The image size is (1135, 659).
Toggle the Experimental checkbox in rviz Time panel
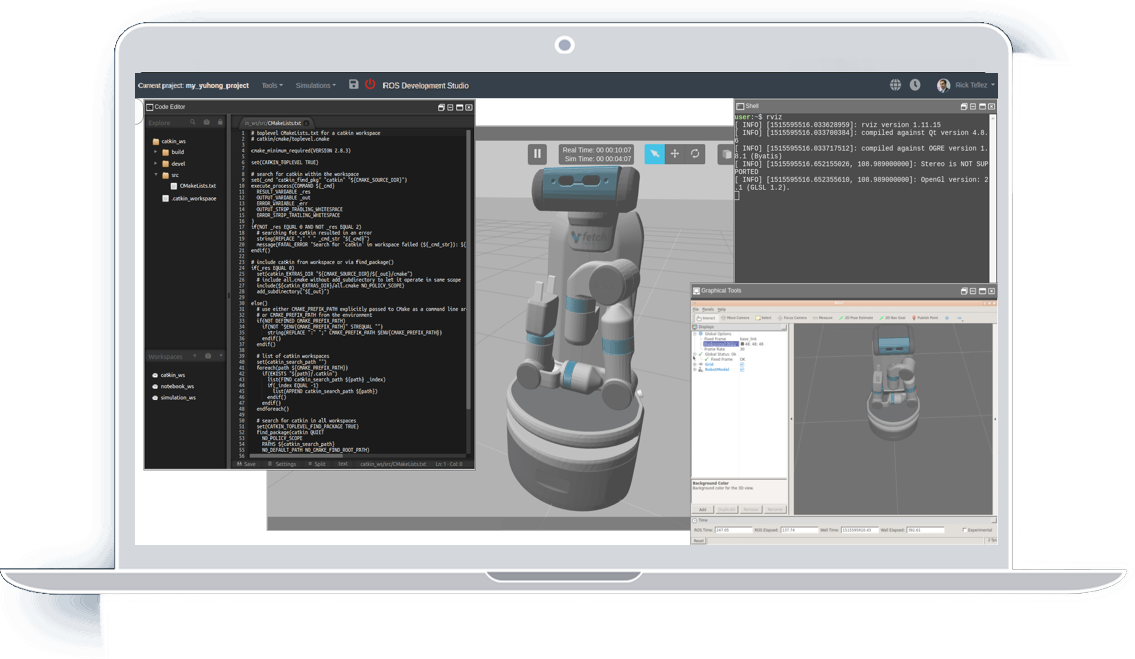(964, 530)
